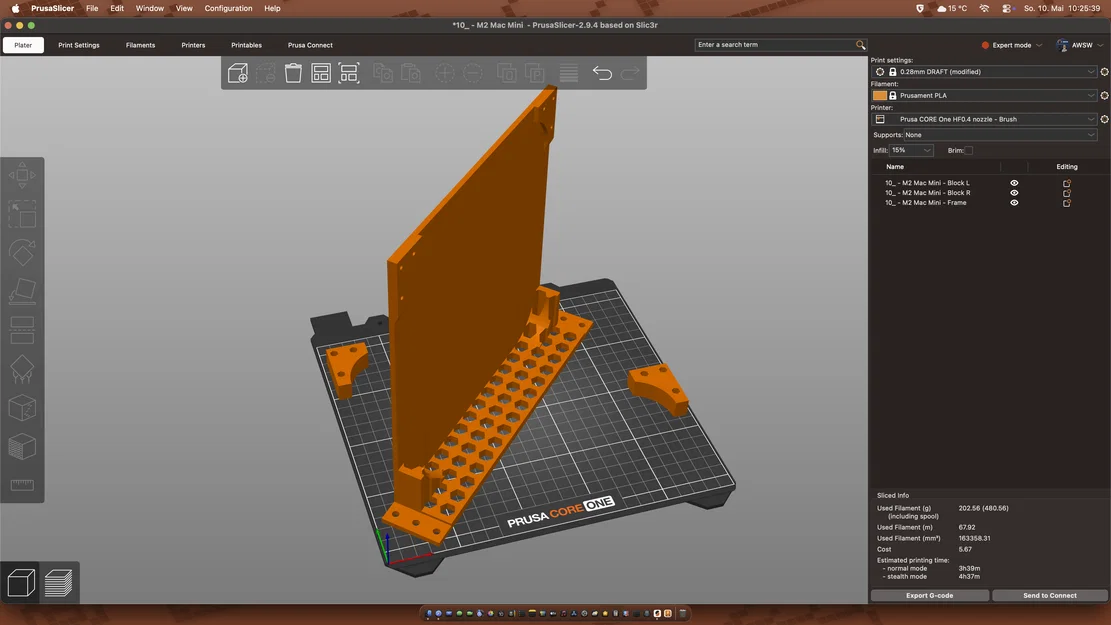
Task: Click the Wi-Fi status icon in menu bar
Action: (x=984, y=9)
